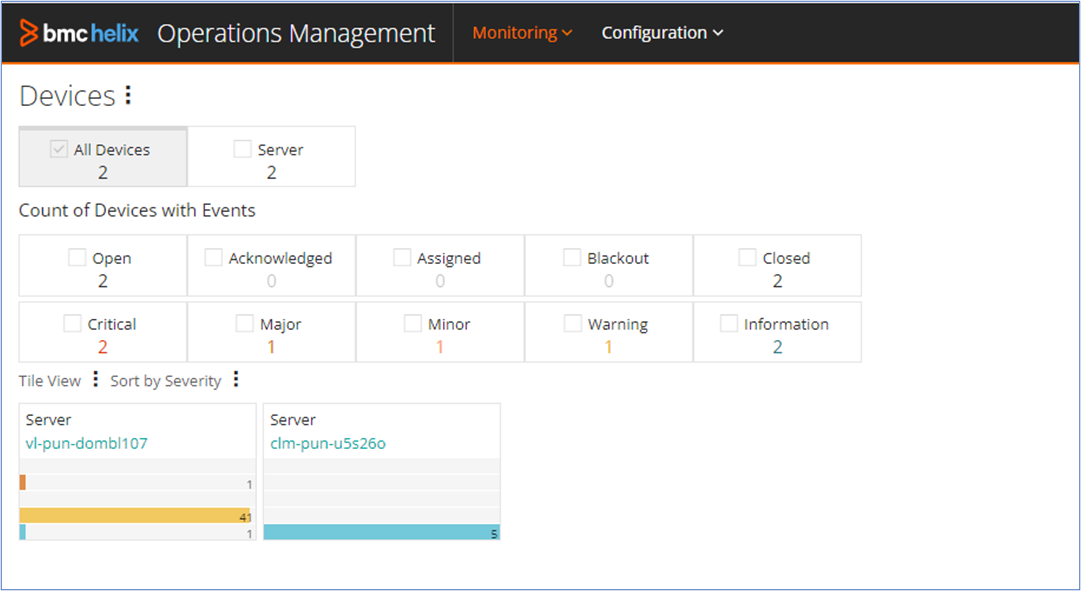Click the blue 1-event bar on vl-pun-dombl107

pos(23,532)
